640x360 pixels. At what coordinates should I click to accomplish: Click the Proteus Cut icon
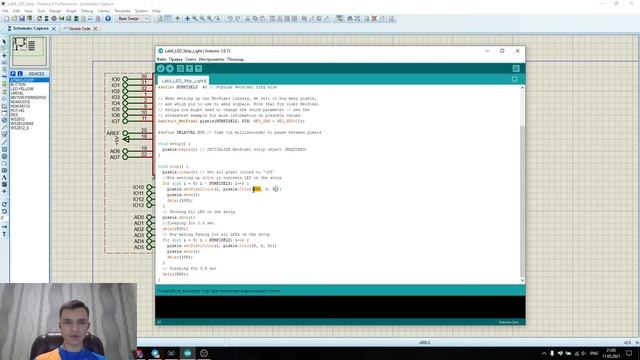[247, 19]
